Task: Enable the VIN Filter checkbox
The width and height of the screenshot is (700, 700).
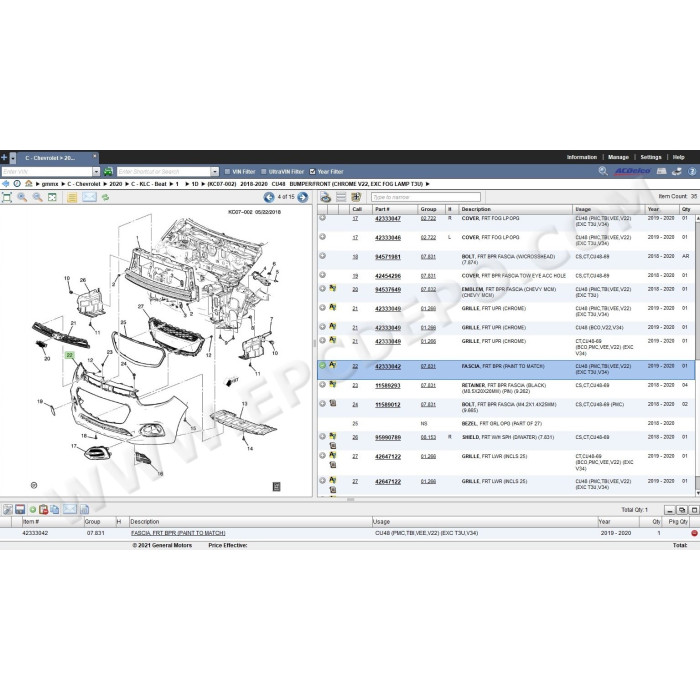Action: (x=227, y=172)
